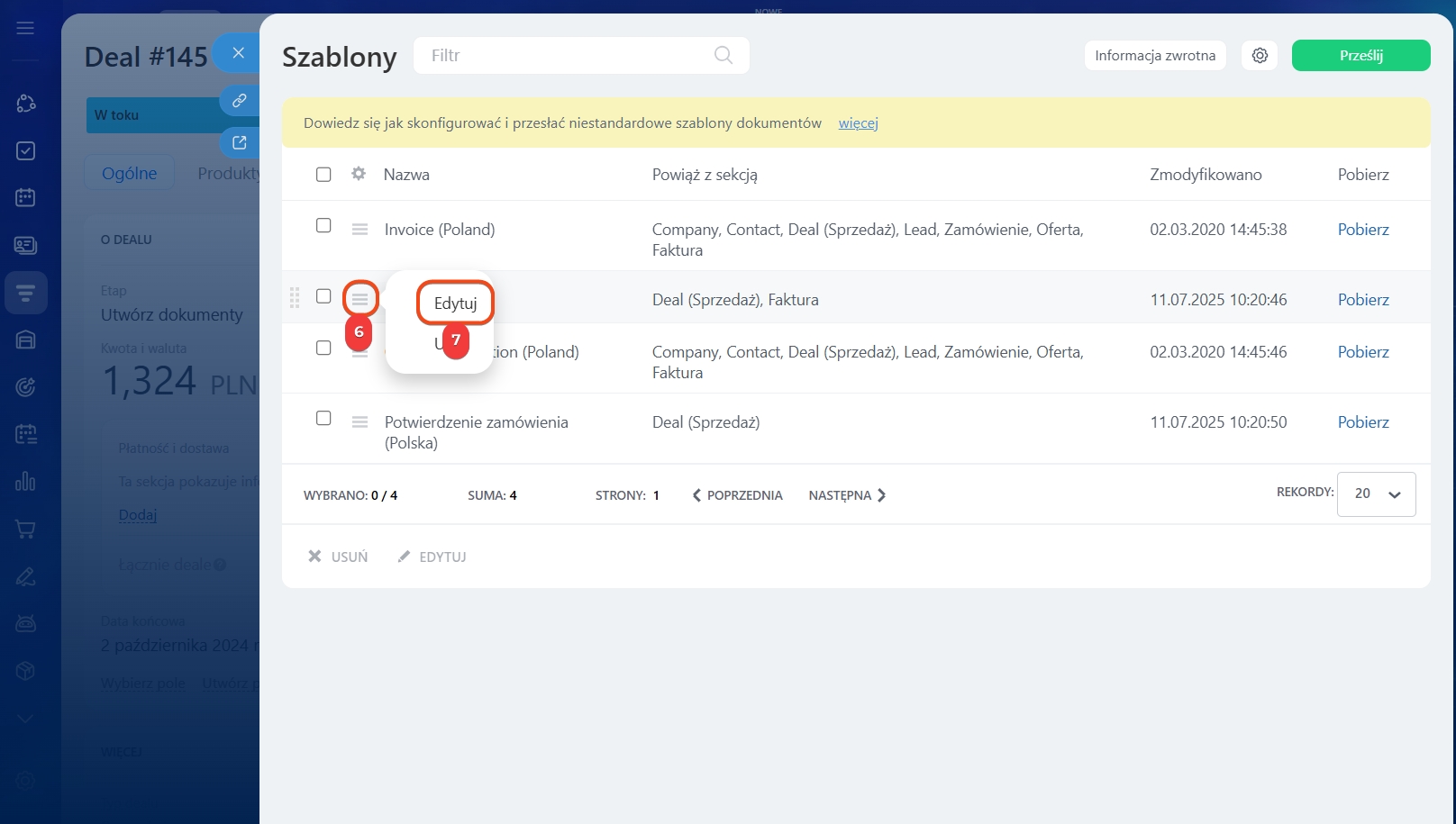1456x824 pixels.
Task: Open the settings gear next to Informacja zwrotna
Action: point(1260,56)
